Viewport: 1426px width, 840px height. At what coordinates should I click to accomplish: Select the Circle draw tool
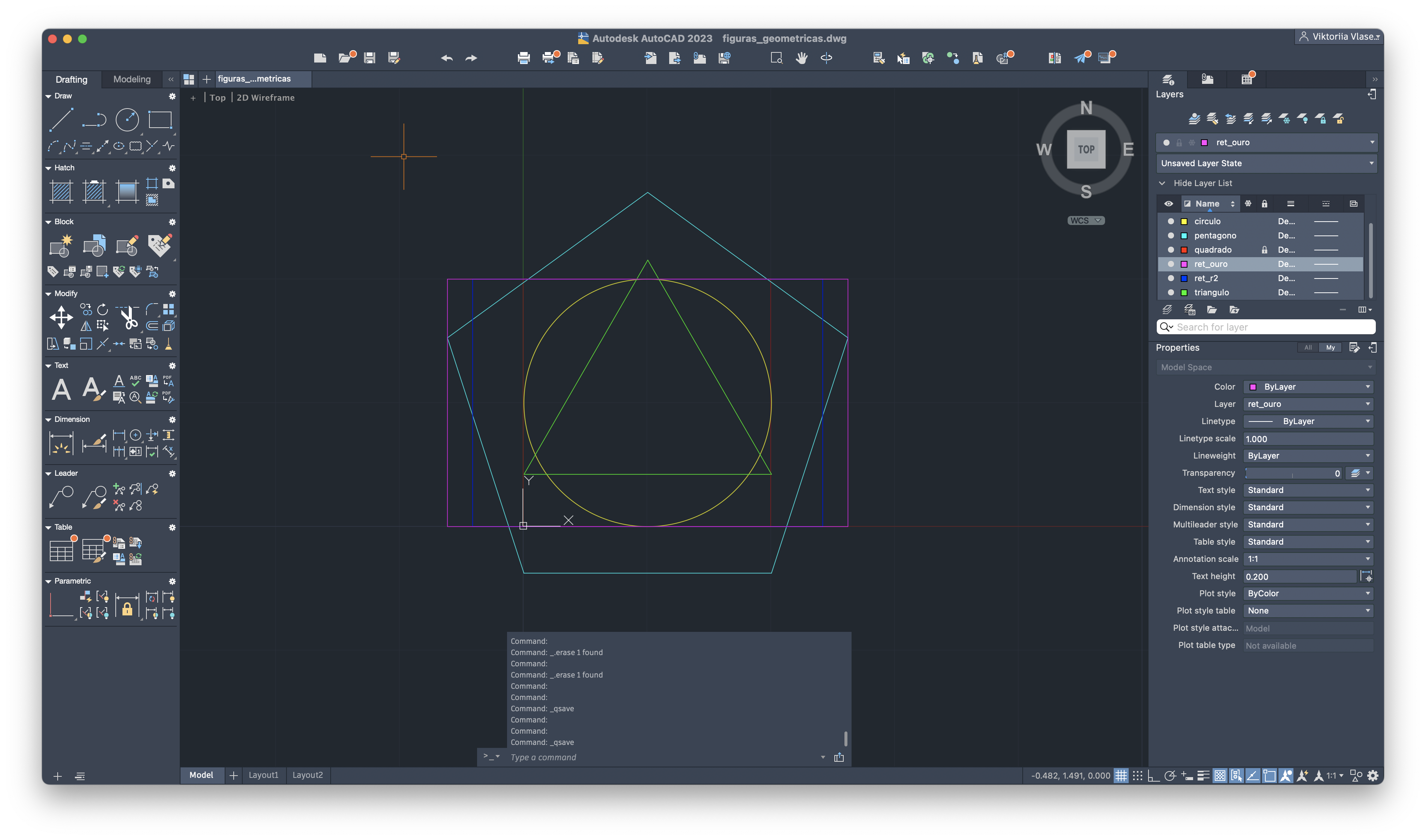(x=127, y=120)
